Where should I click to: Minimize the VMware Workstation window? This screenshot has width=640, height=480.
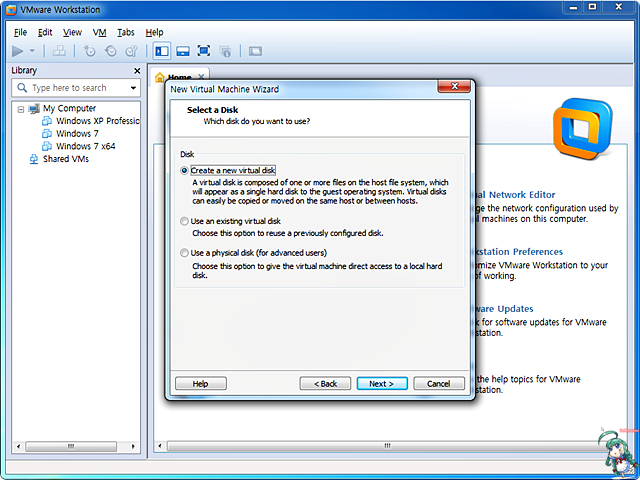pos(573,8)
